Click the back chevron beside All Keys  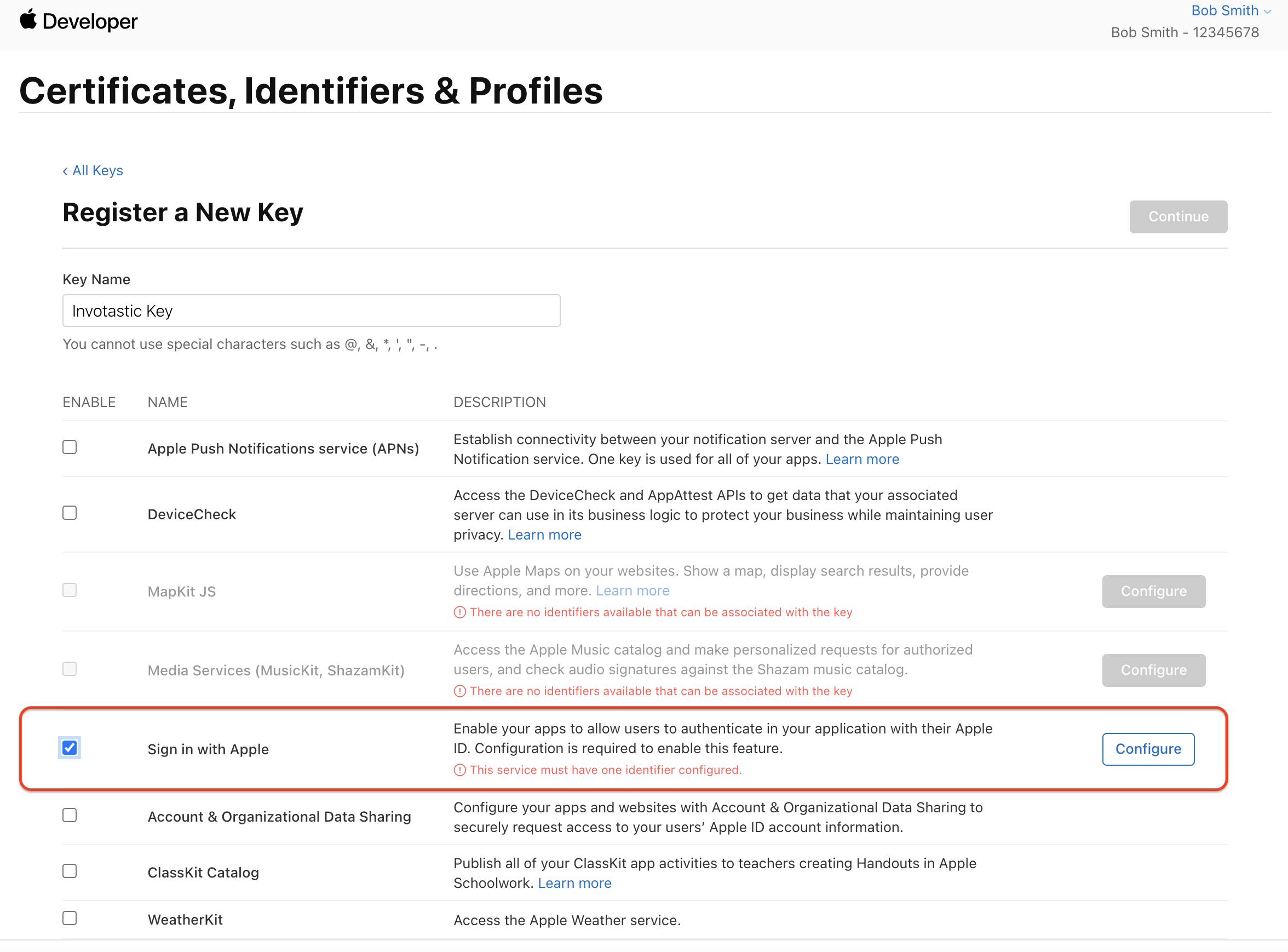[65, 171]
